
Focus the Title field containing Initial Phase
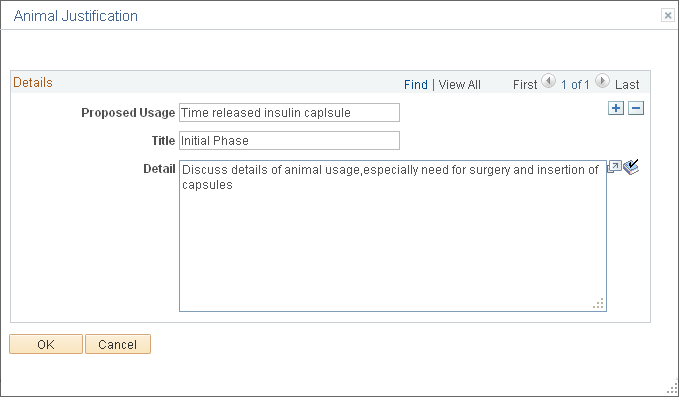tap(289, 141)
